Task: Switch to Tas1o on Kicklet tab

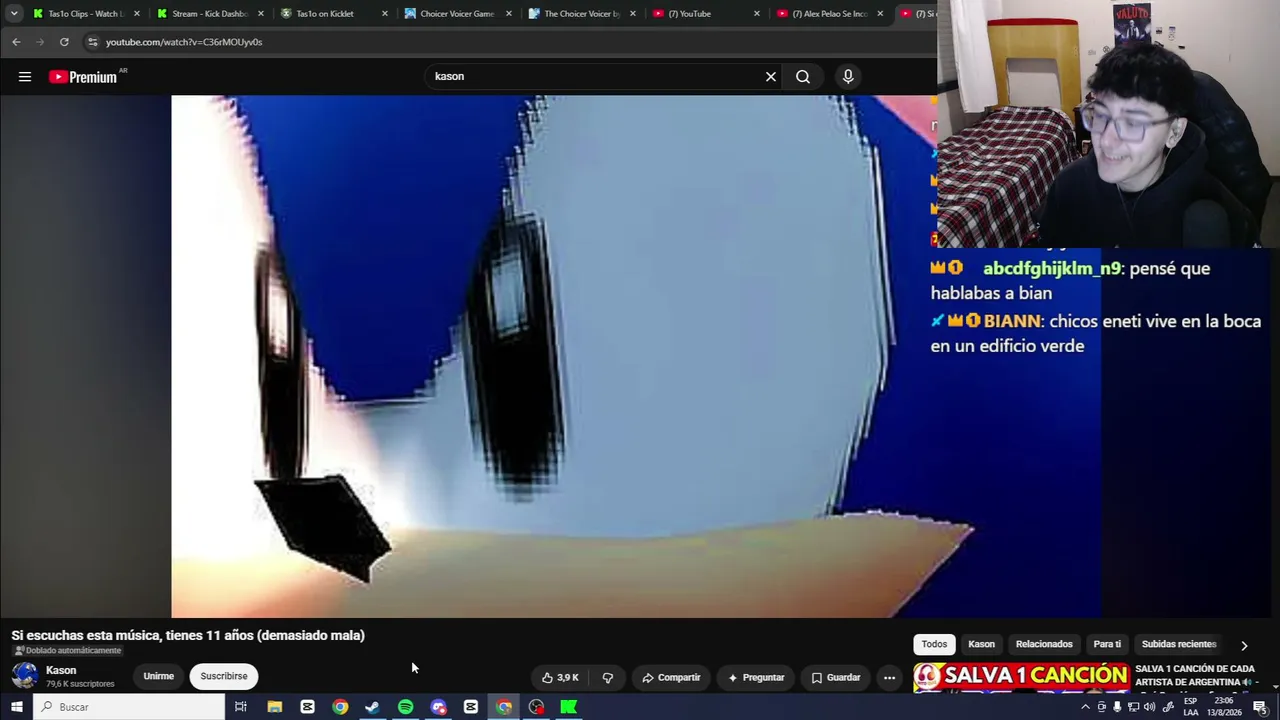Action: (x=334, y=14)
